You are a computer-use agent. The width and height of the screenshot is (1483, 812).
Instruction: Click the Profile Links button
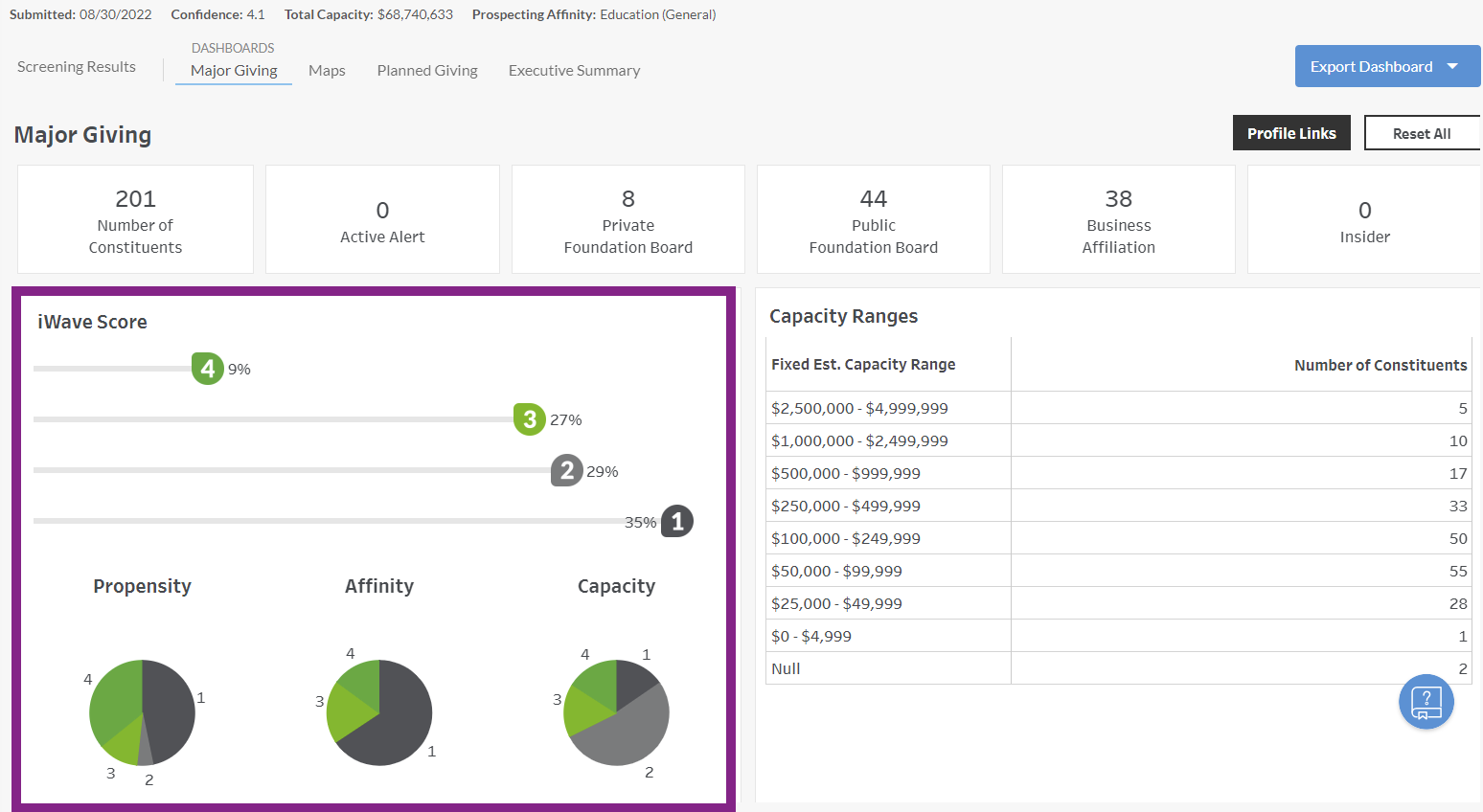tap(1291, 132)
